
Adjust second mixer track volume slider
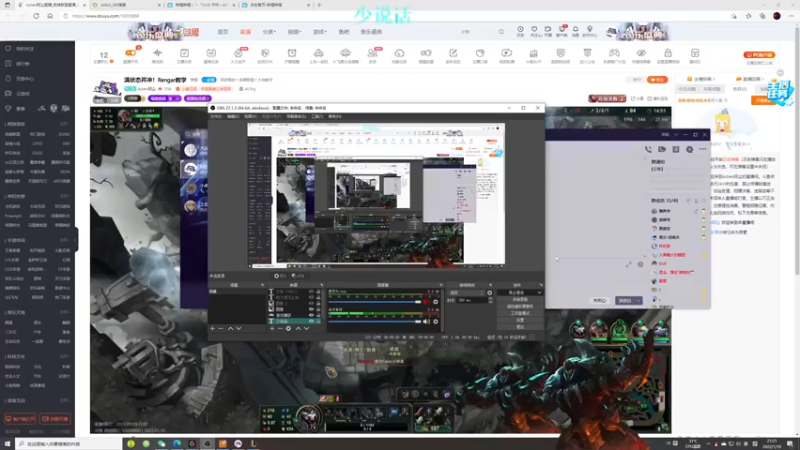(374, 321)
